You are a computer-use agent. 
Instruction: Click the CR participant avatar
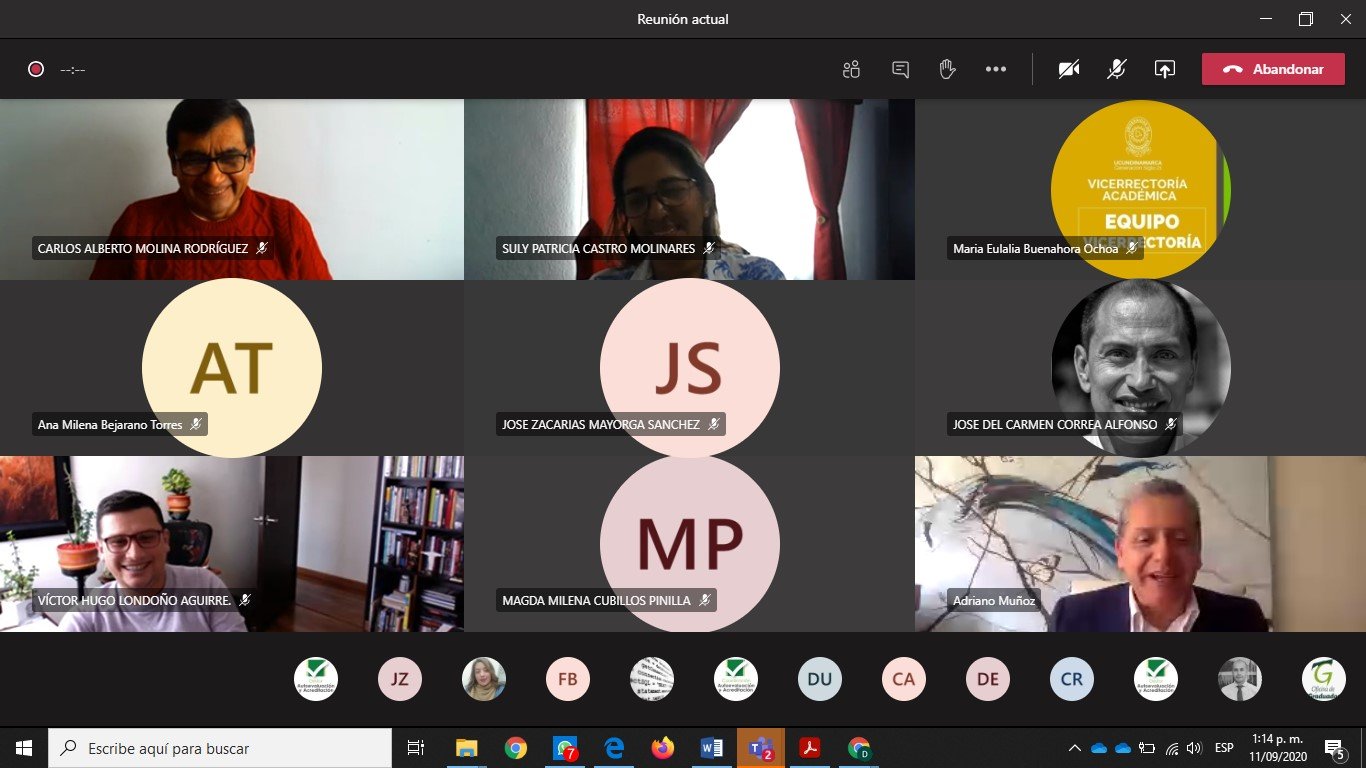pos(1072,679)
